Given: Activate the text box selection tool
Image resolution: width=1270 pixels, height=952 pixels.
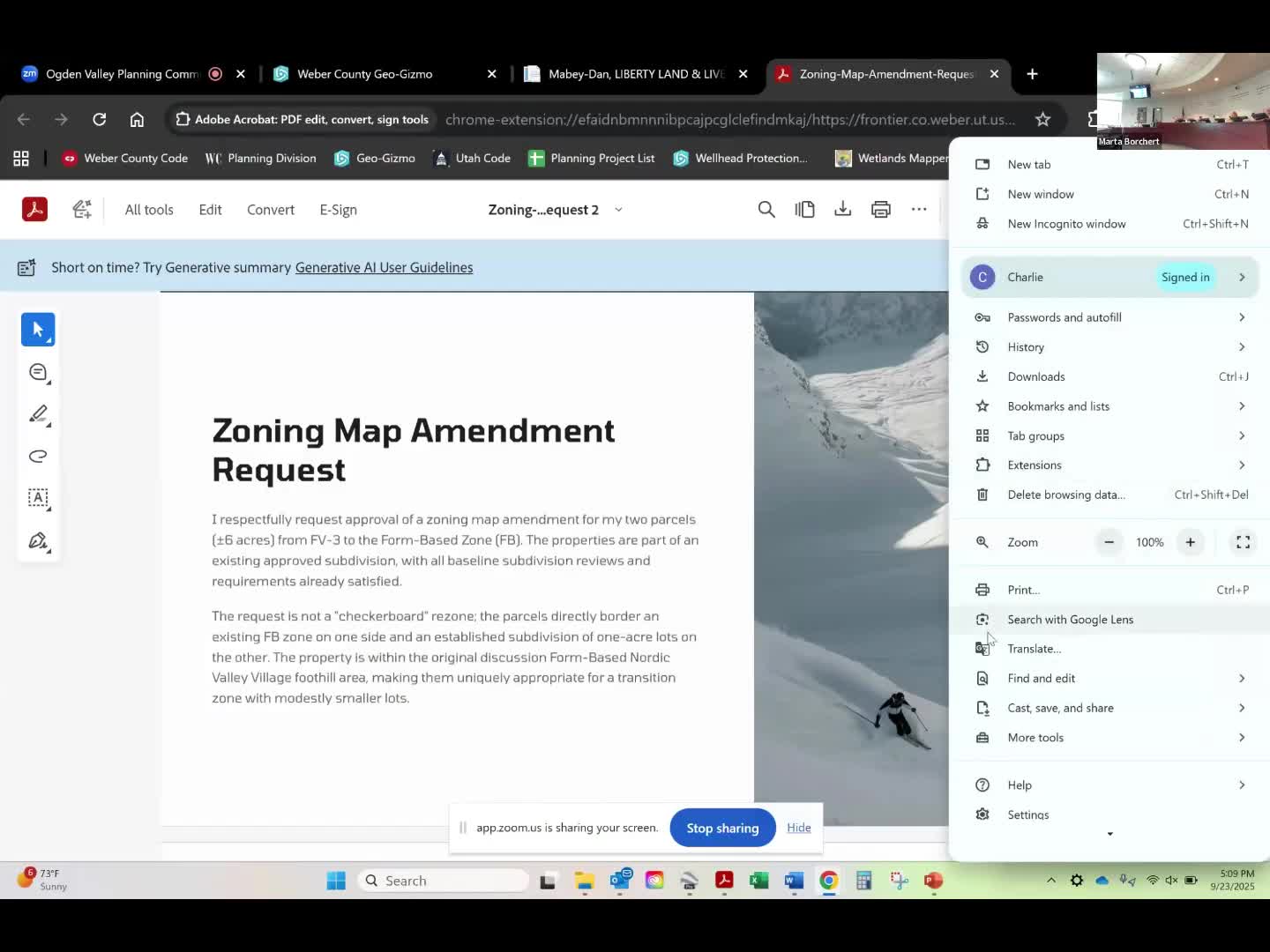Looking at the screenshot, I should coord(38,498).
